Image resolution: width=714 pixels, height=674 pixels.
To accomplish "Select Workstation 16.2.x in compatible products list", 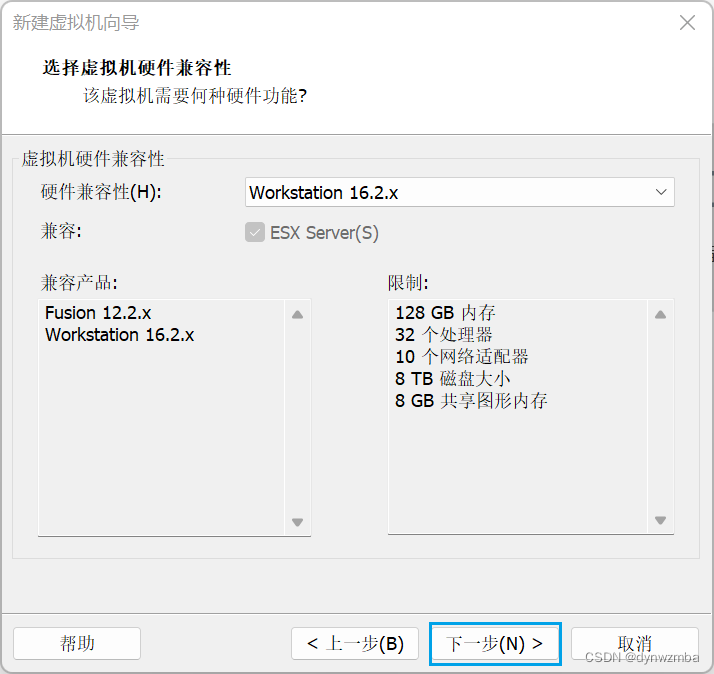I will click(x=119, y=335).
